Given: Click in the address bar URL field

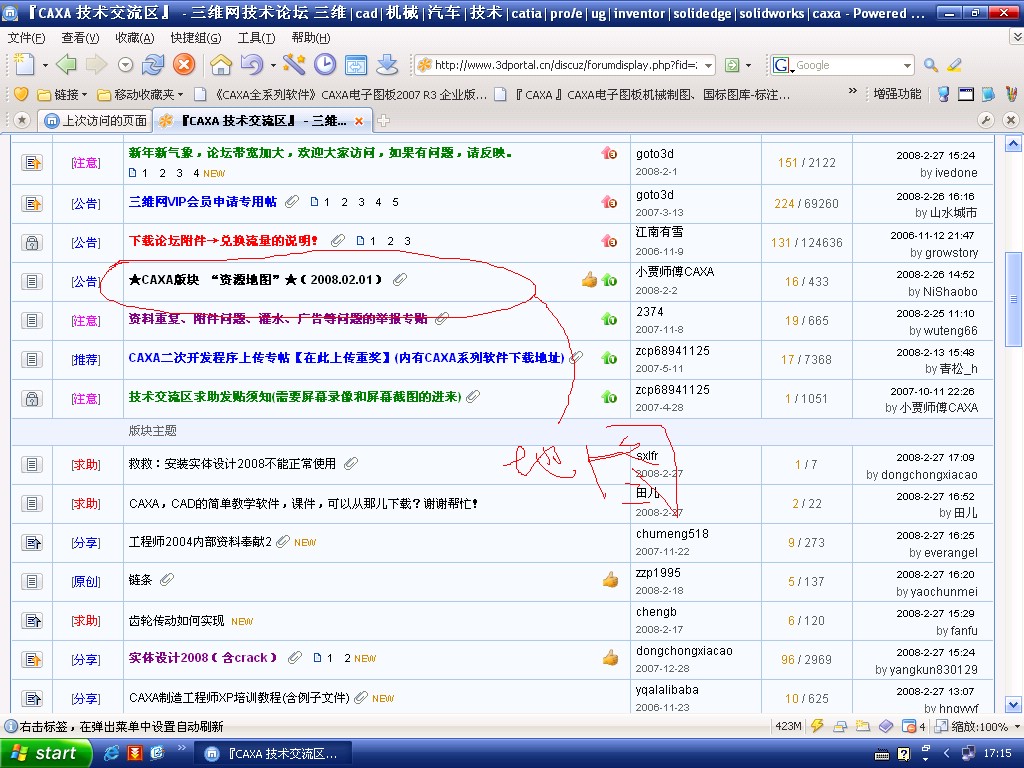Looking at the screenshot, I should pyautogui.click(x=565, y=65).
